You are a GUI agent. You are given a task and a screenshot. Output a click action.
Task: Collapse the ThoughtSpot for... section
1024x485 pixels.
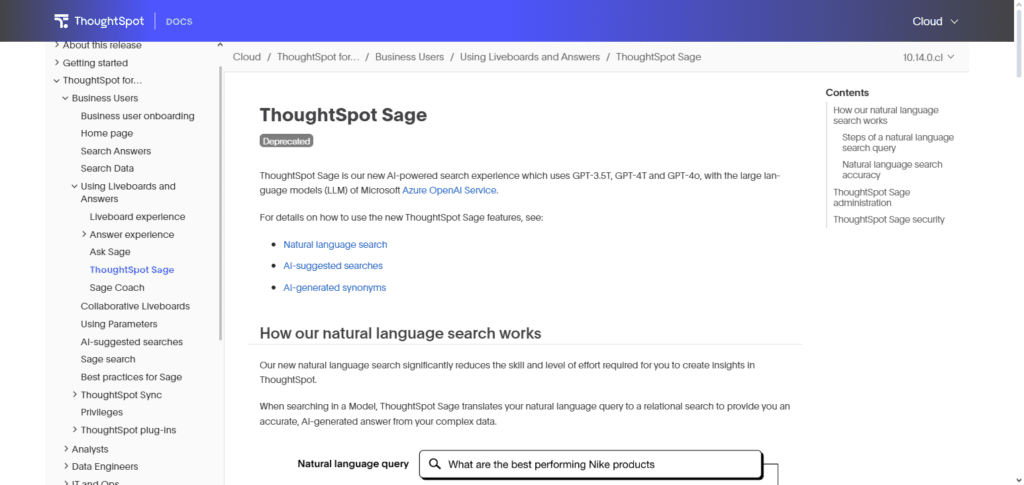point(57,80)
